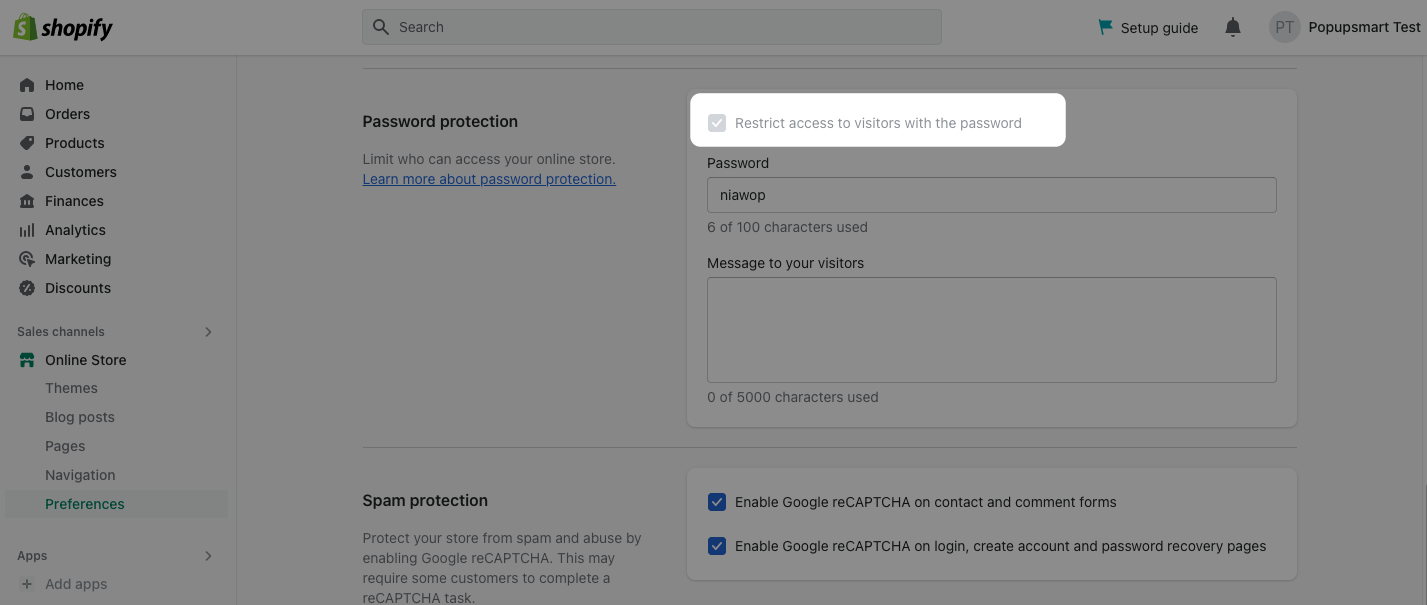
Task: Click the Shopify logo
Action: [x=62, y=27]
